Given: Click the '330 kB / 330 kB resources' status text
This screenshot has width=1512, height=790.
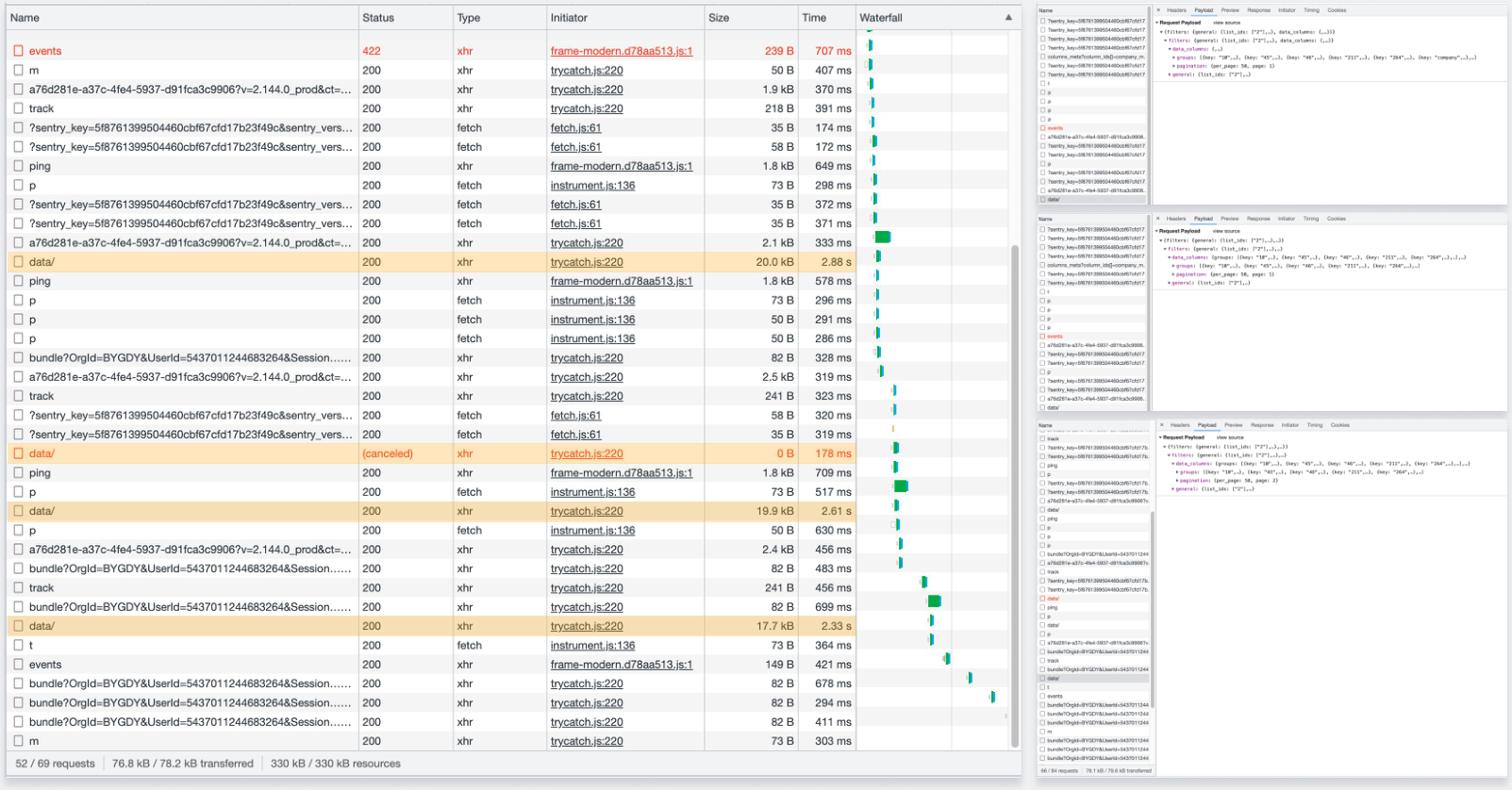Looking at the screenshot, I should (336, 764).
